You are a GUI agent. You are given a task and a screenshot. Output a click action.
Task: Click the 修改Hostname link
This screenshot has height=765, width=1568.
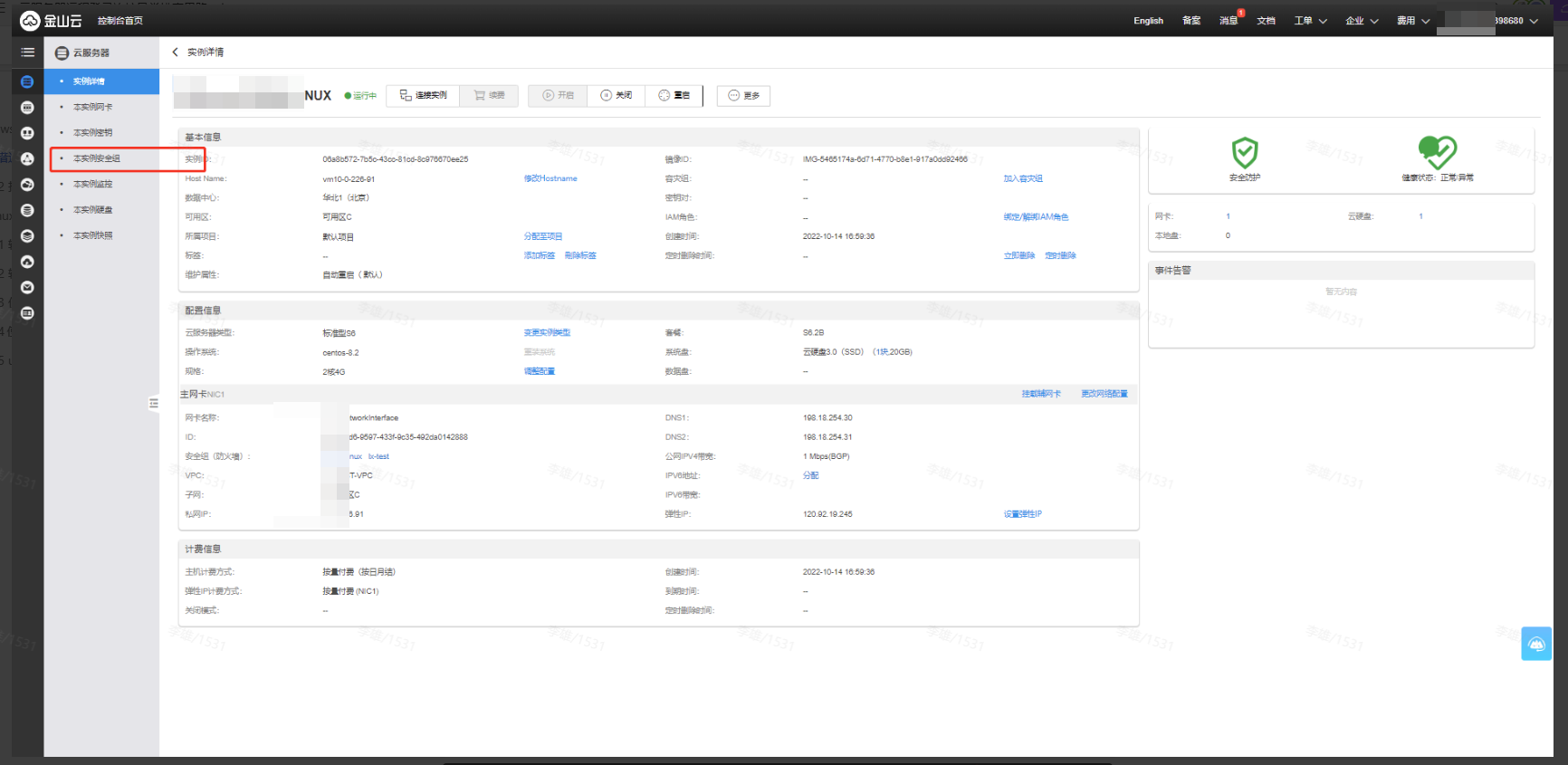click(x=550, y=178)
